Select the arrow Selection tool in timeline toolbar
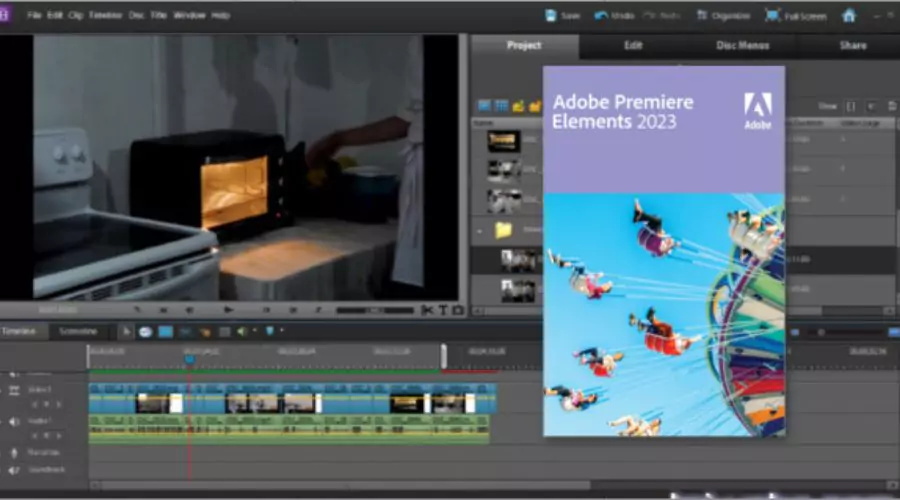Screen dimensions: 900x500 click(x=126, y=331)
